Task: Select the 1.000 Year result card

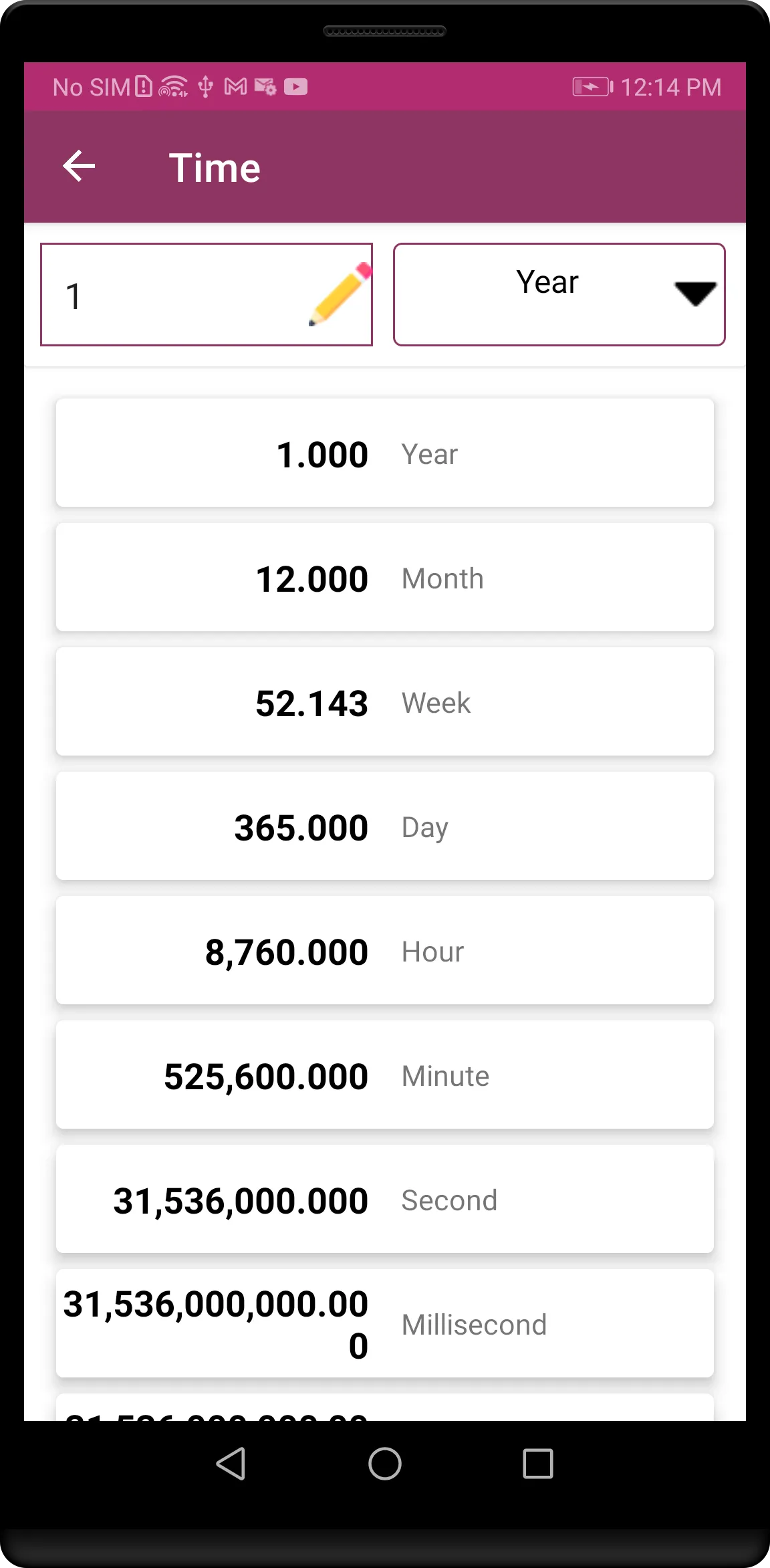Action: (385, 453)
